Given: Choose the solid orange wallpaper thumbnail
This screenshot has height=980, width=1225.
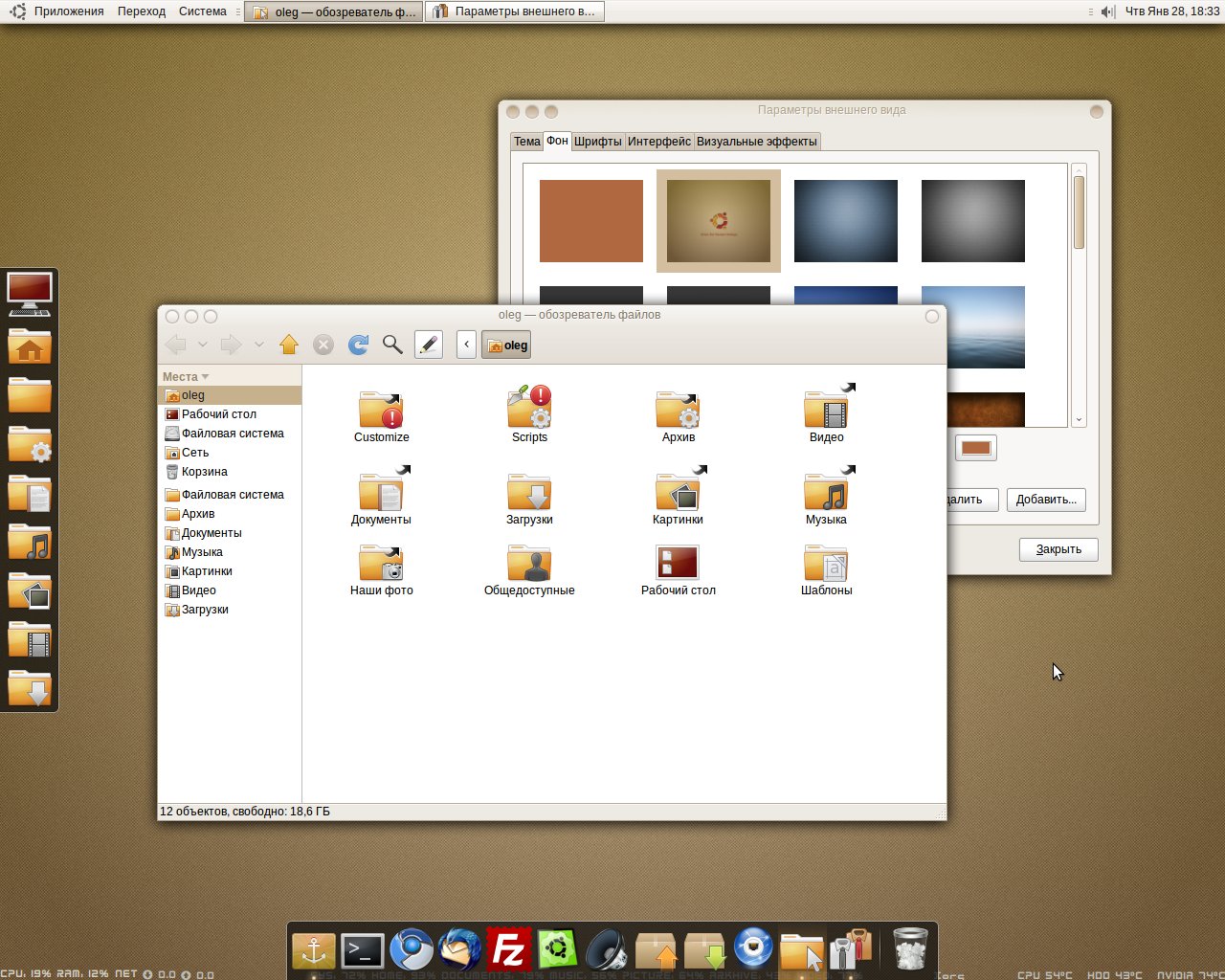Looking at the screenshot, I should 591,221.
